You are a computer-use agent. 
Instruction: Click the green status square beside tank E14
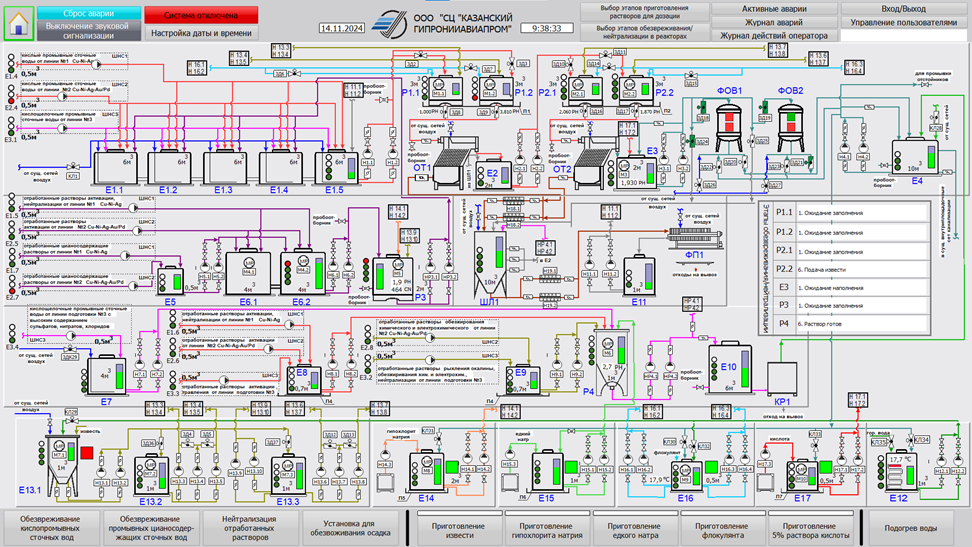pos(452,468)
